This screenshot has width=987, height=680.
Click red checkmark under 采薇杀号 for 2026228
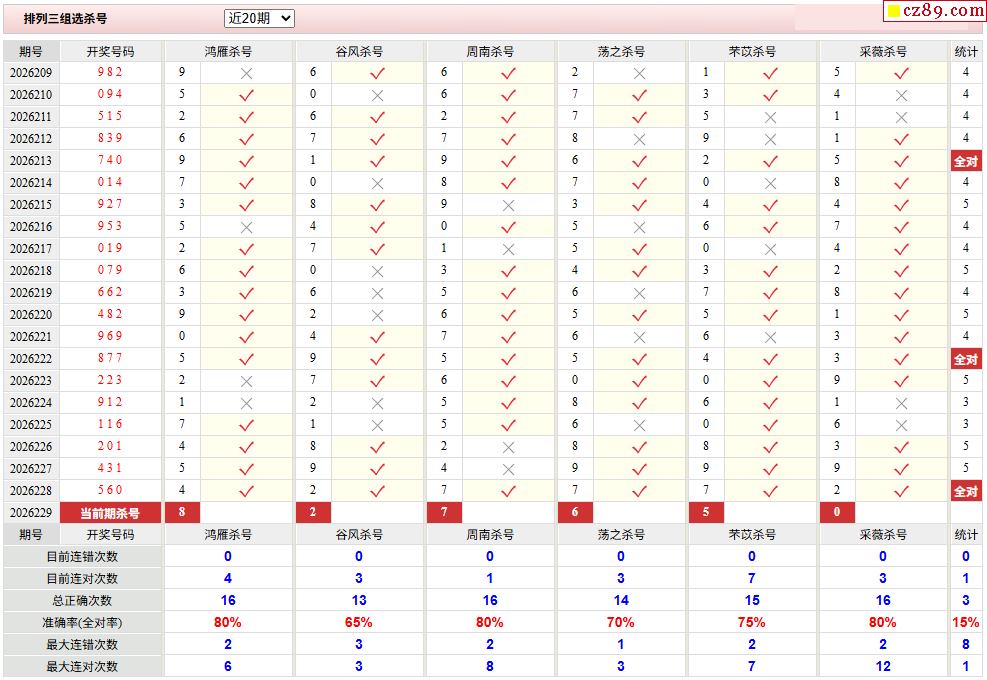[901, 491]
